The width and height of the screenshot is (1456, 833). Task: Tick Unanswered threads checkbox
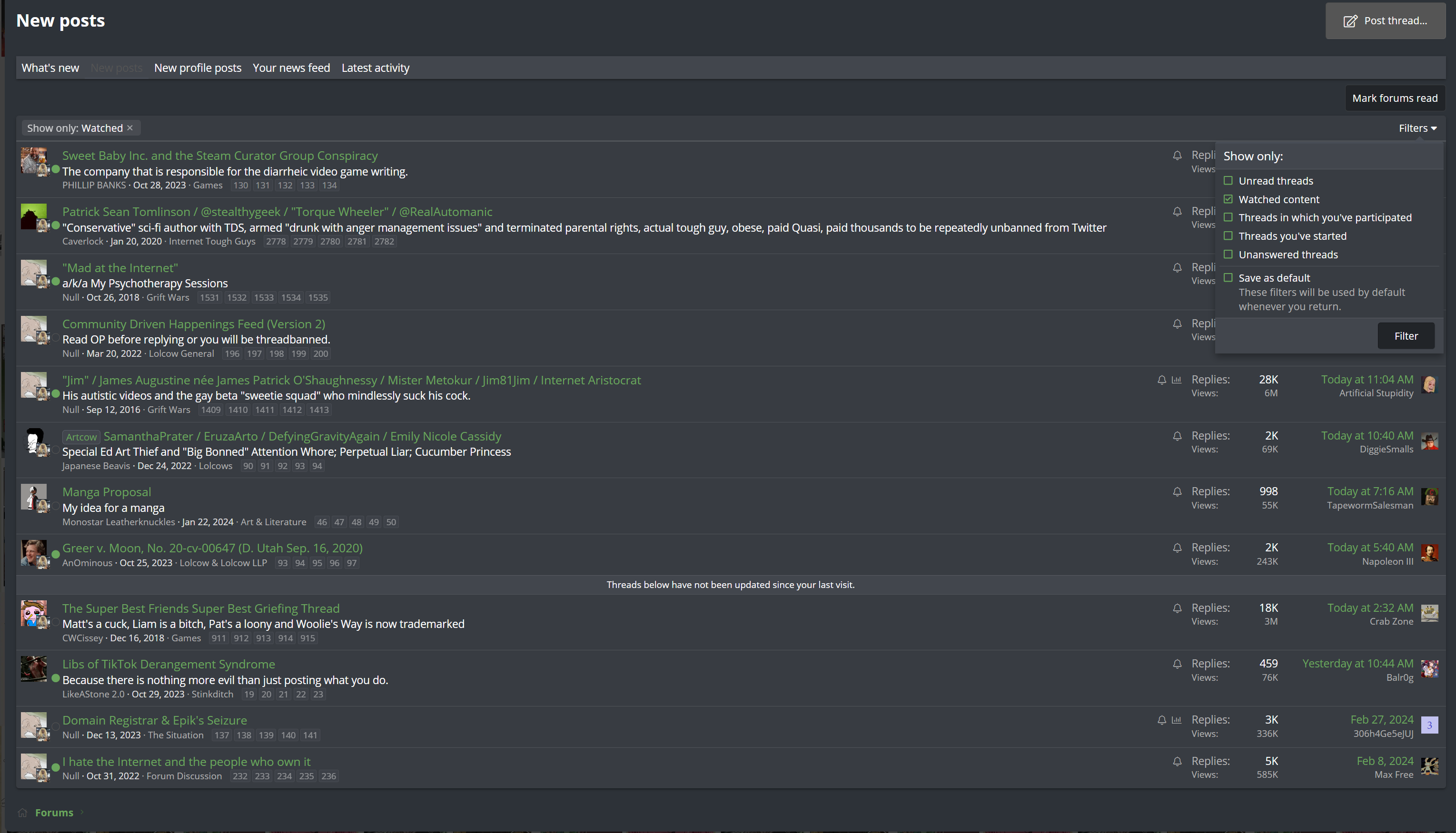(x=1228, y=254)
